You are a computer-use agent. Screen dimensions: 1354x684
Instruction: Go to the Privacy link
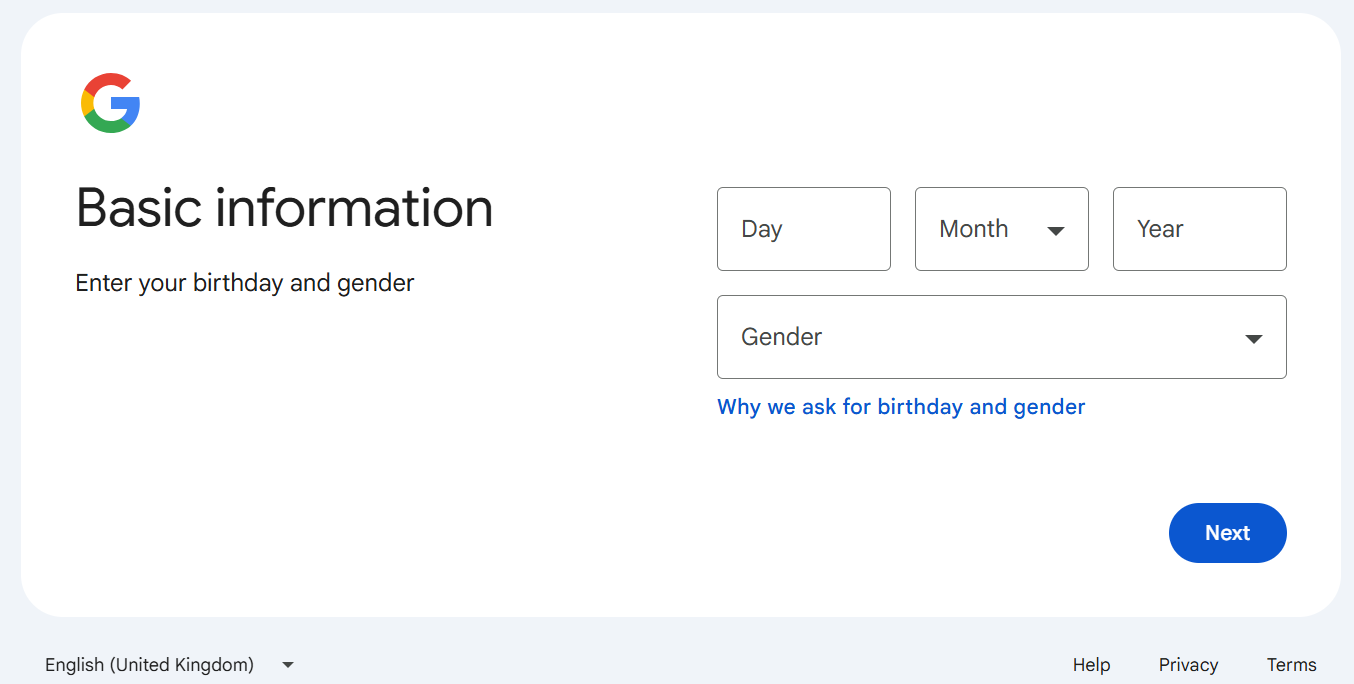[x=1188, y=665]
